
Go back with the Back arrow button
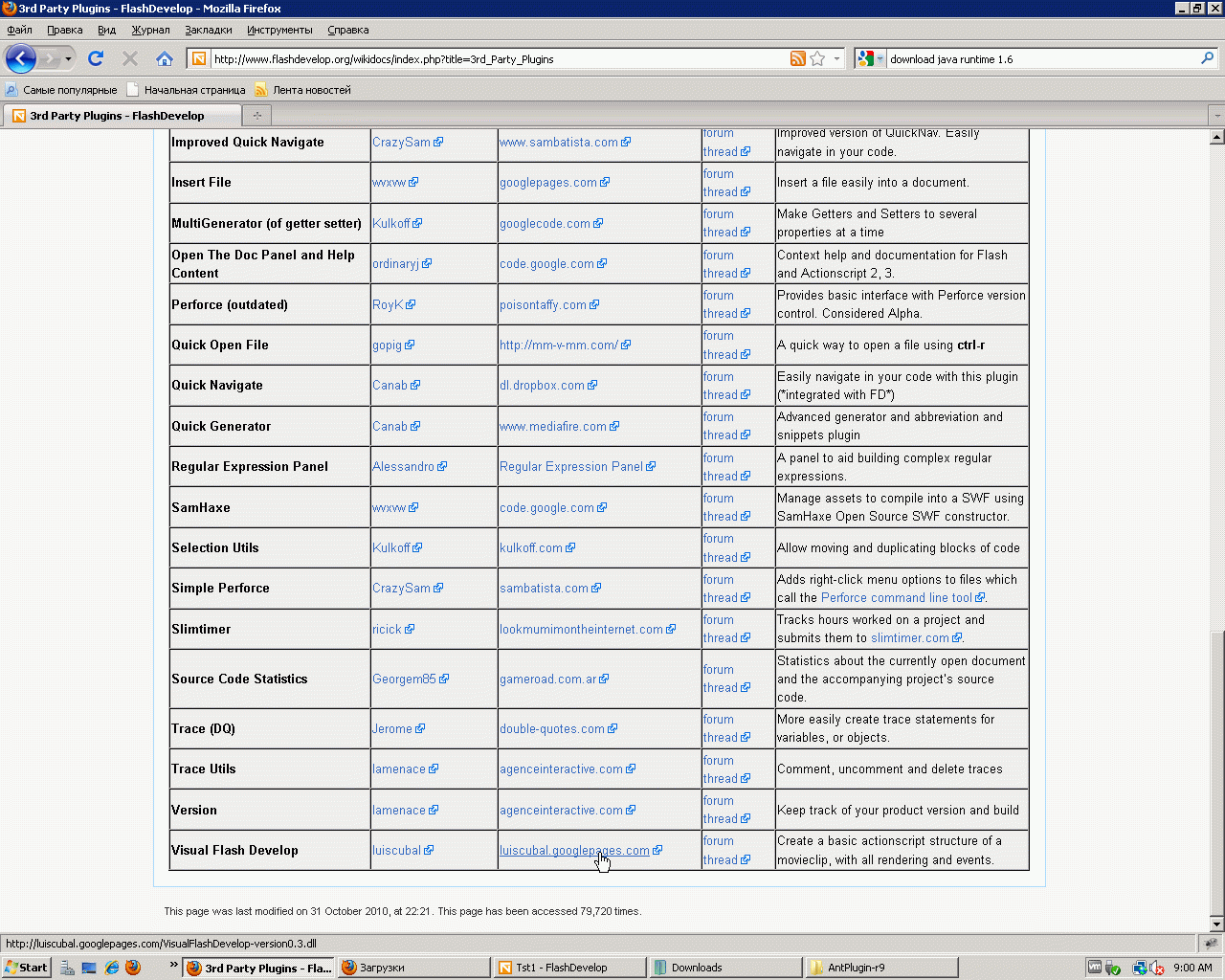point(21,58)
